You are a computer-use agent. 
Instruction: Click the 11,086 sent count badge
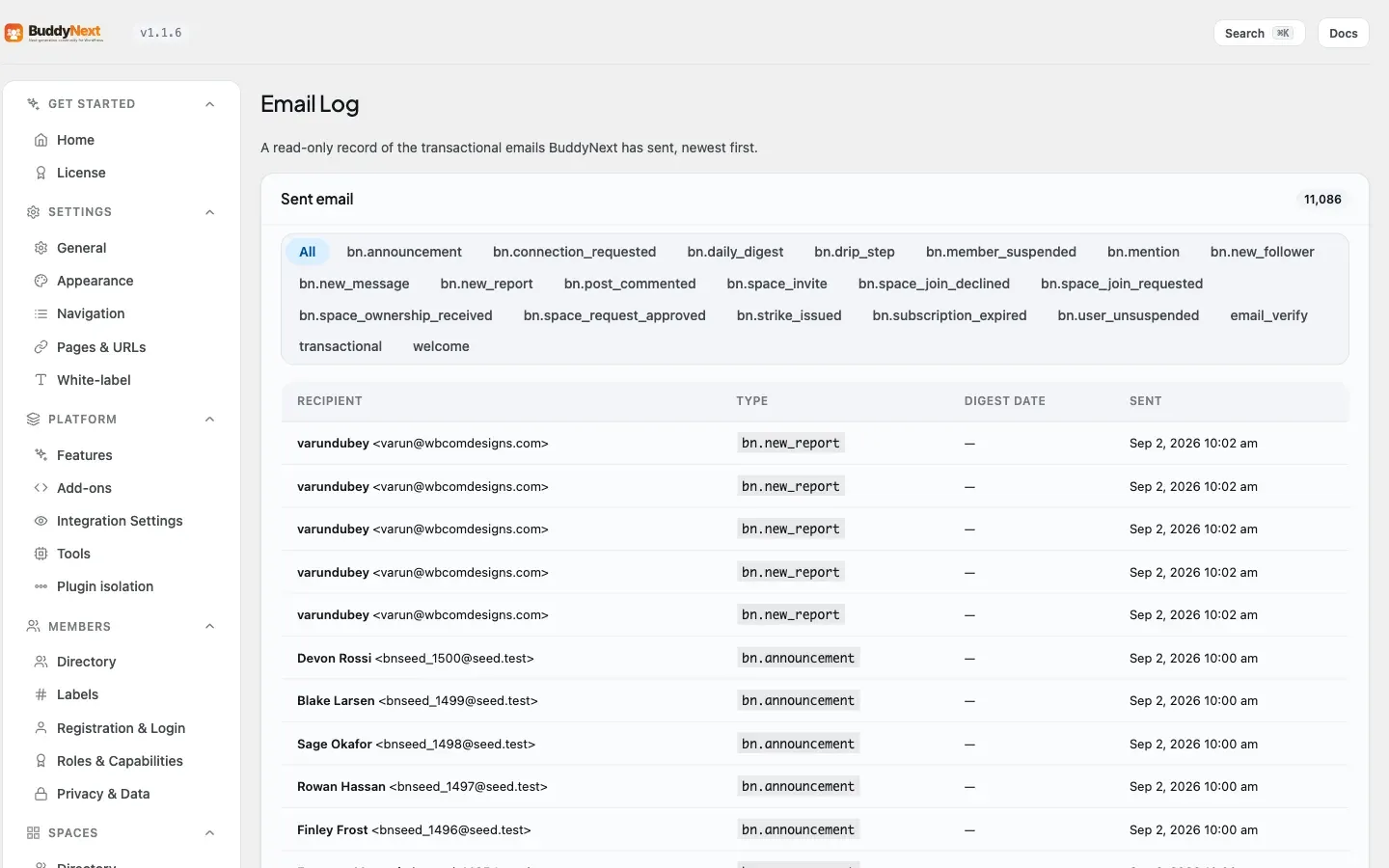tap(1322, 200)
